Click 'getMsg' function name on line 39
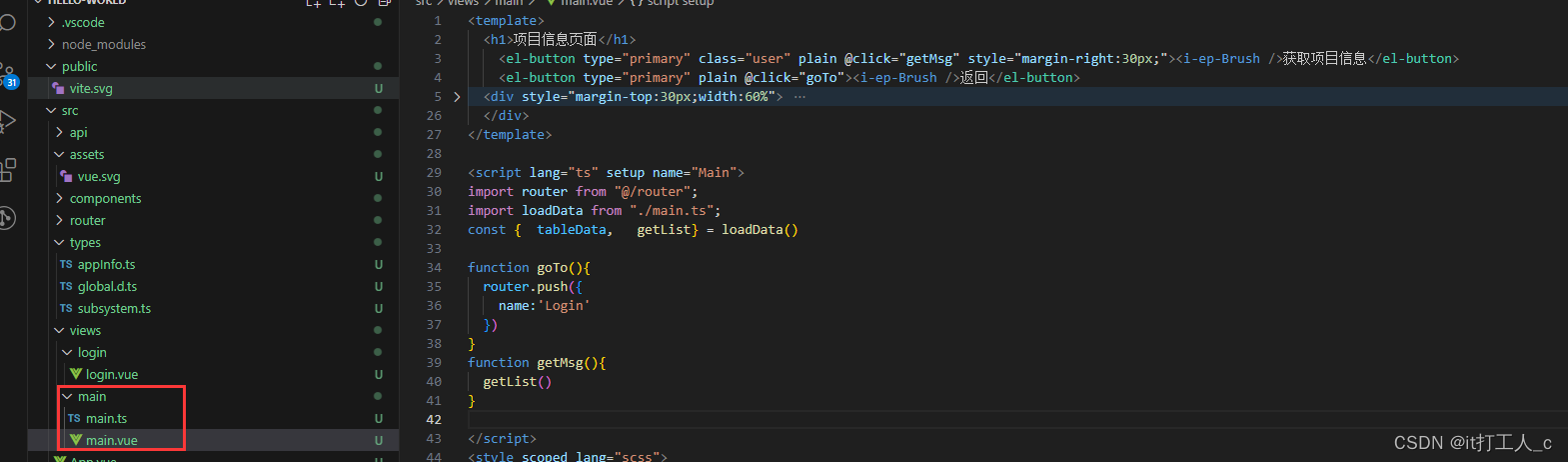Screen dimensions: 1568x462 click(560, 362)
